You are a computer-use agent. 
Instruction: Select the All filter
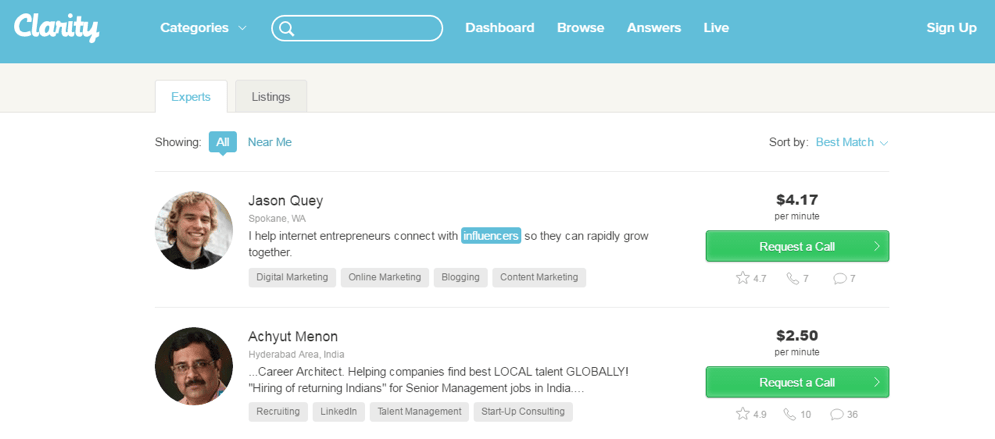click(223, 142)
